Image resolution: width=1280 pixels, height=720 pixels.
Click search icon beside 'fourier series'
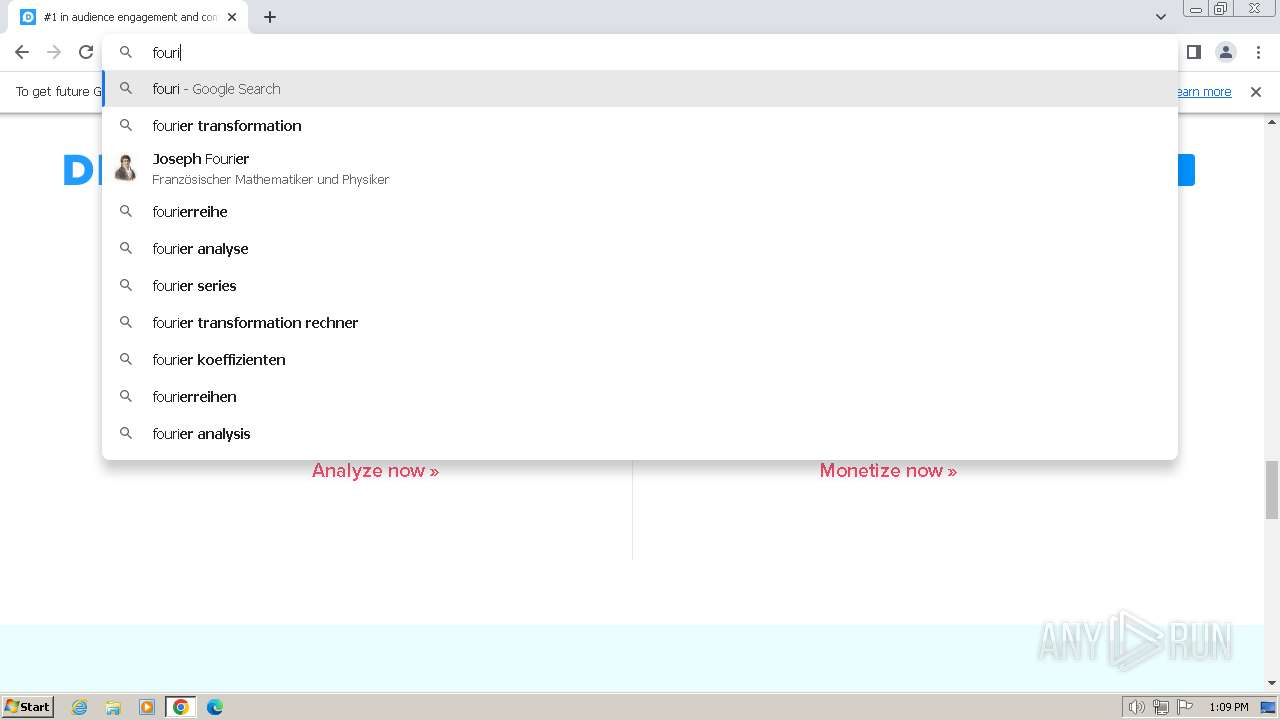point(126,286)
